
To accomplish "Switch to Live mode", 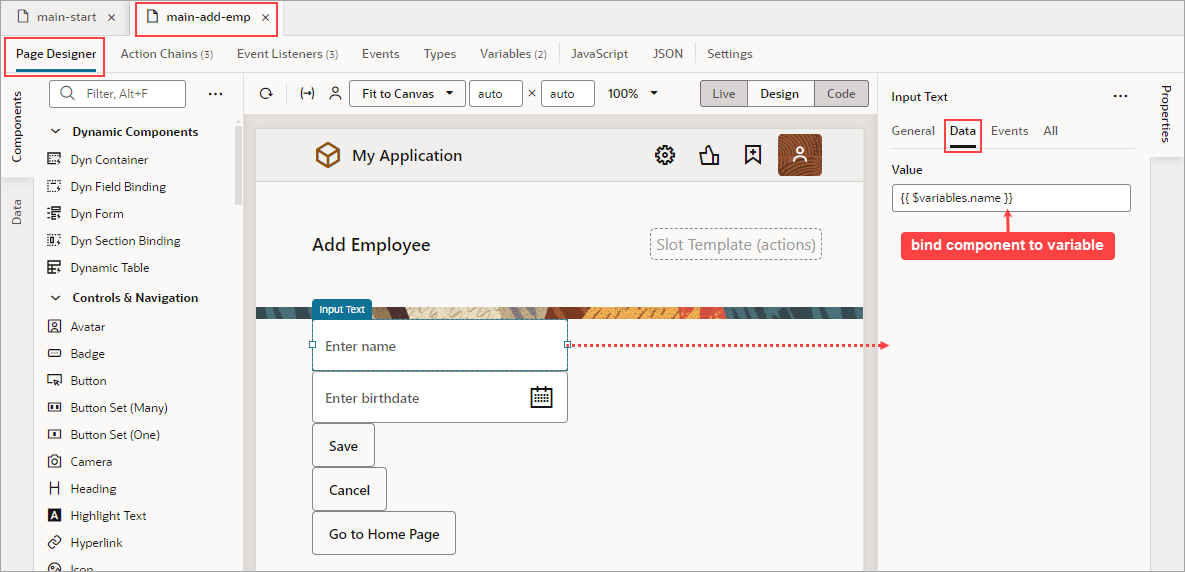I will click(x=724, y=94).
